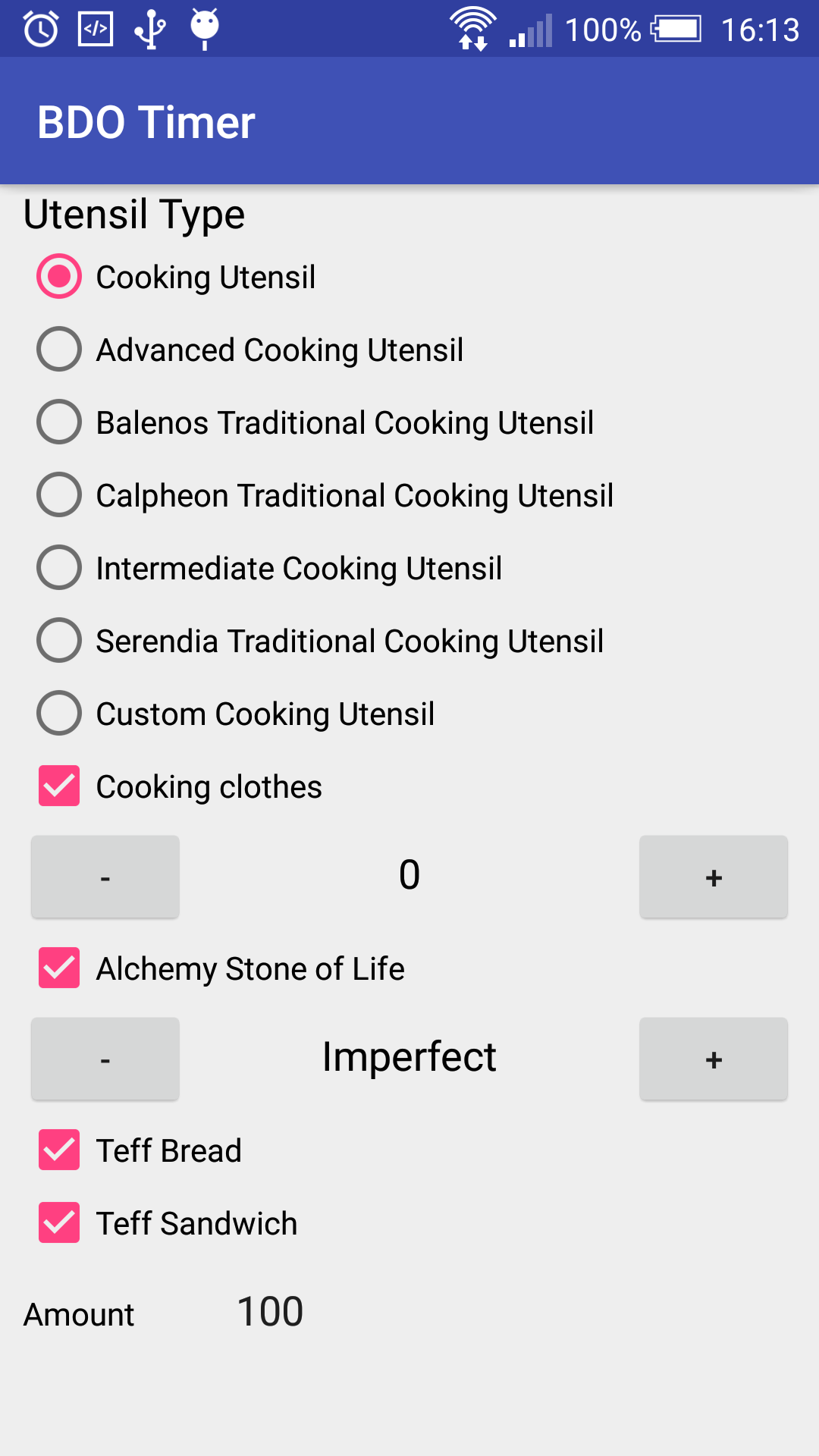The width and height of the screenshot is (819, 1456).
Task: Tap the USB debugging status icon
Action: coord(150,30)
